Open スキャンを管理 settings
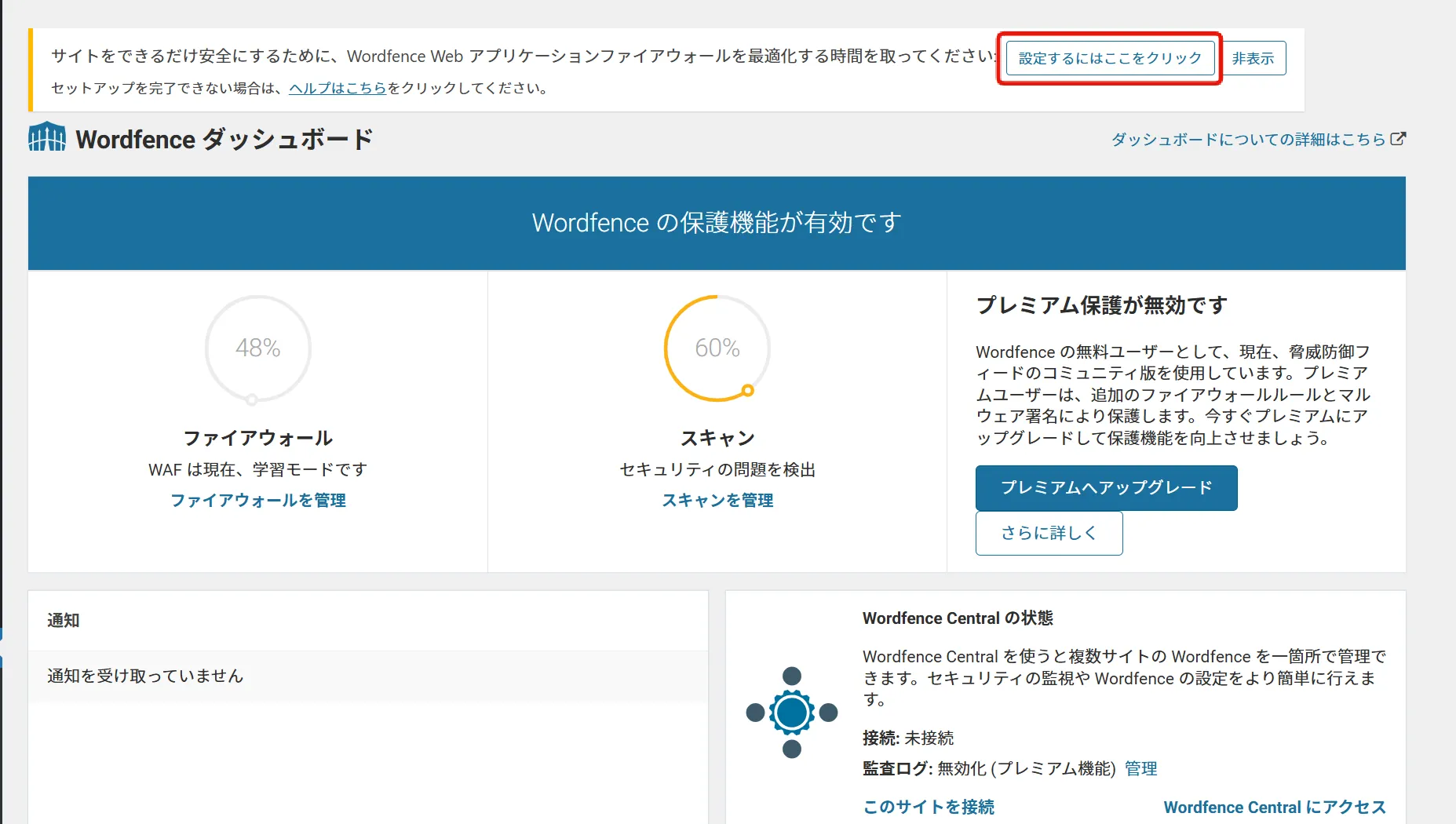The image size is (1456, 824). click(x=717, y=501)
